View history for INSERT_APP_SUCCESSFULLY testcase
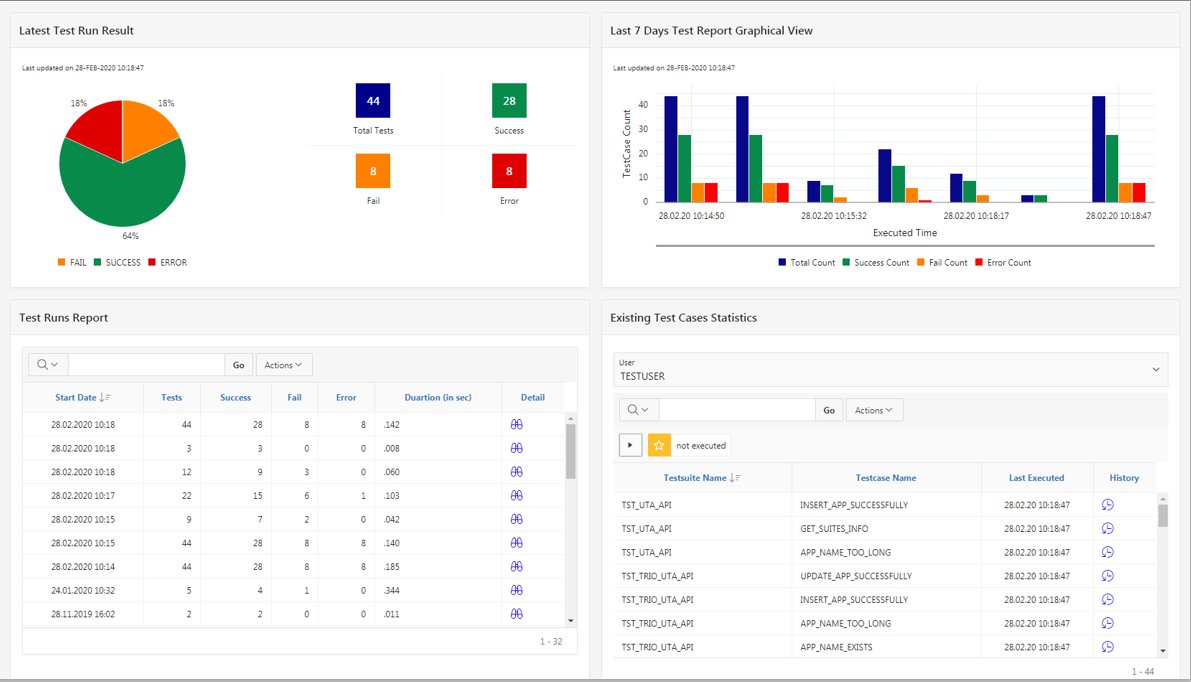This screenshot has width=1191, height=682. click(x=1107, y=504)
